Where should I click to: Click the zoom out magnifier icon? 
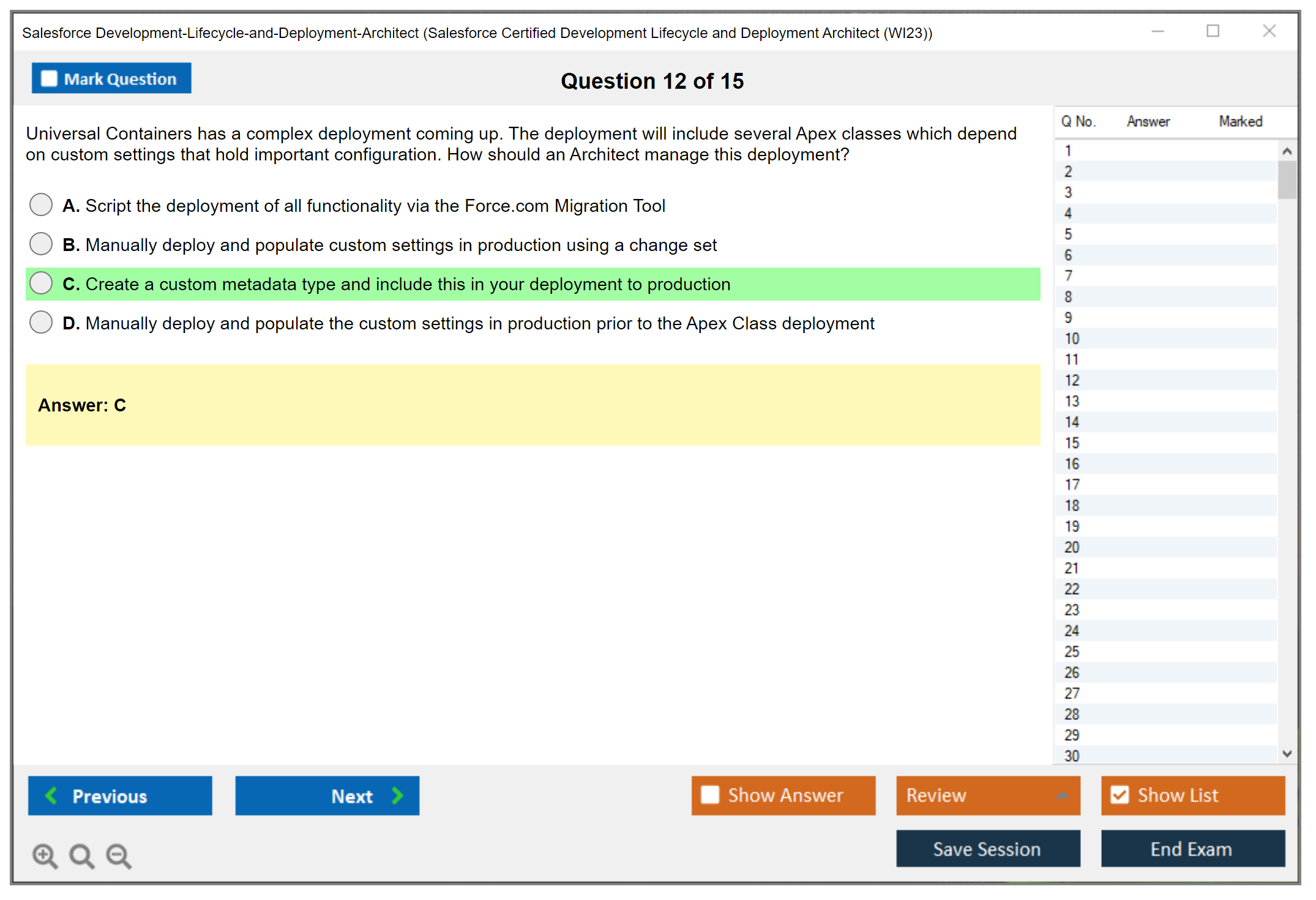point(119,855)
